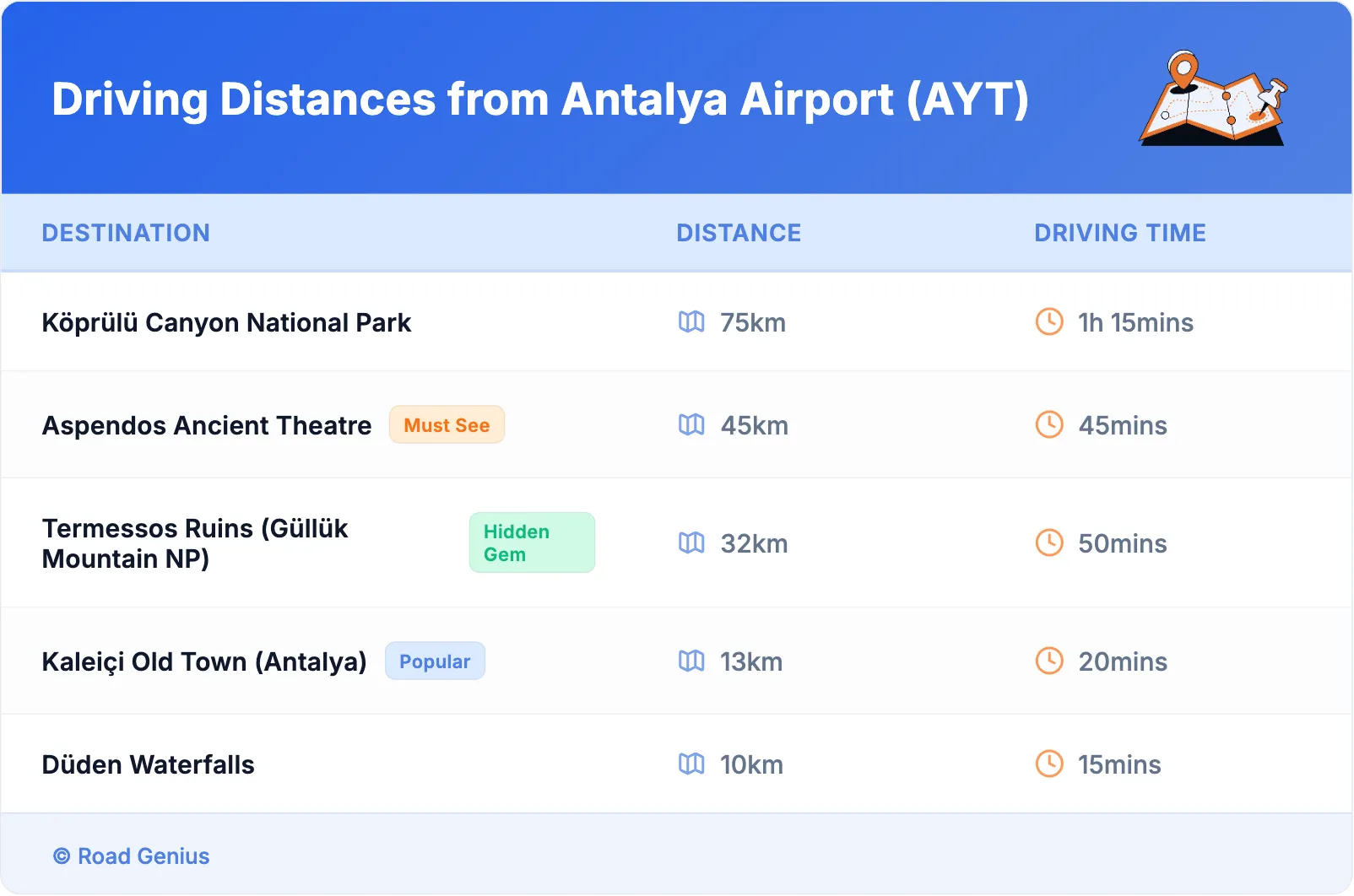Click the map icon beside 10km

691,764
